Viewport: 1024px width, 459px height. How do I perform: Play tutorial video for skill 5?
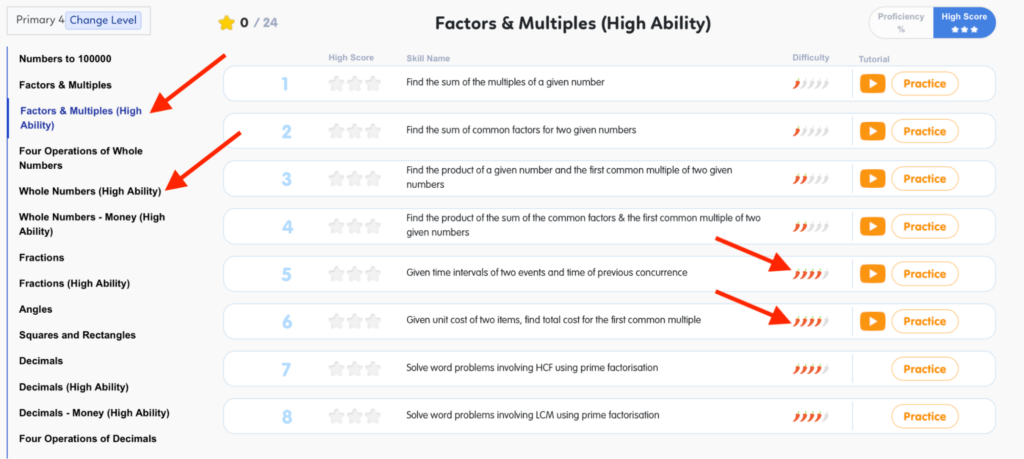tap(873, 274)
